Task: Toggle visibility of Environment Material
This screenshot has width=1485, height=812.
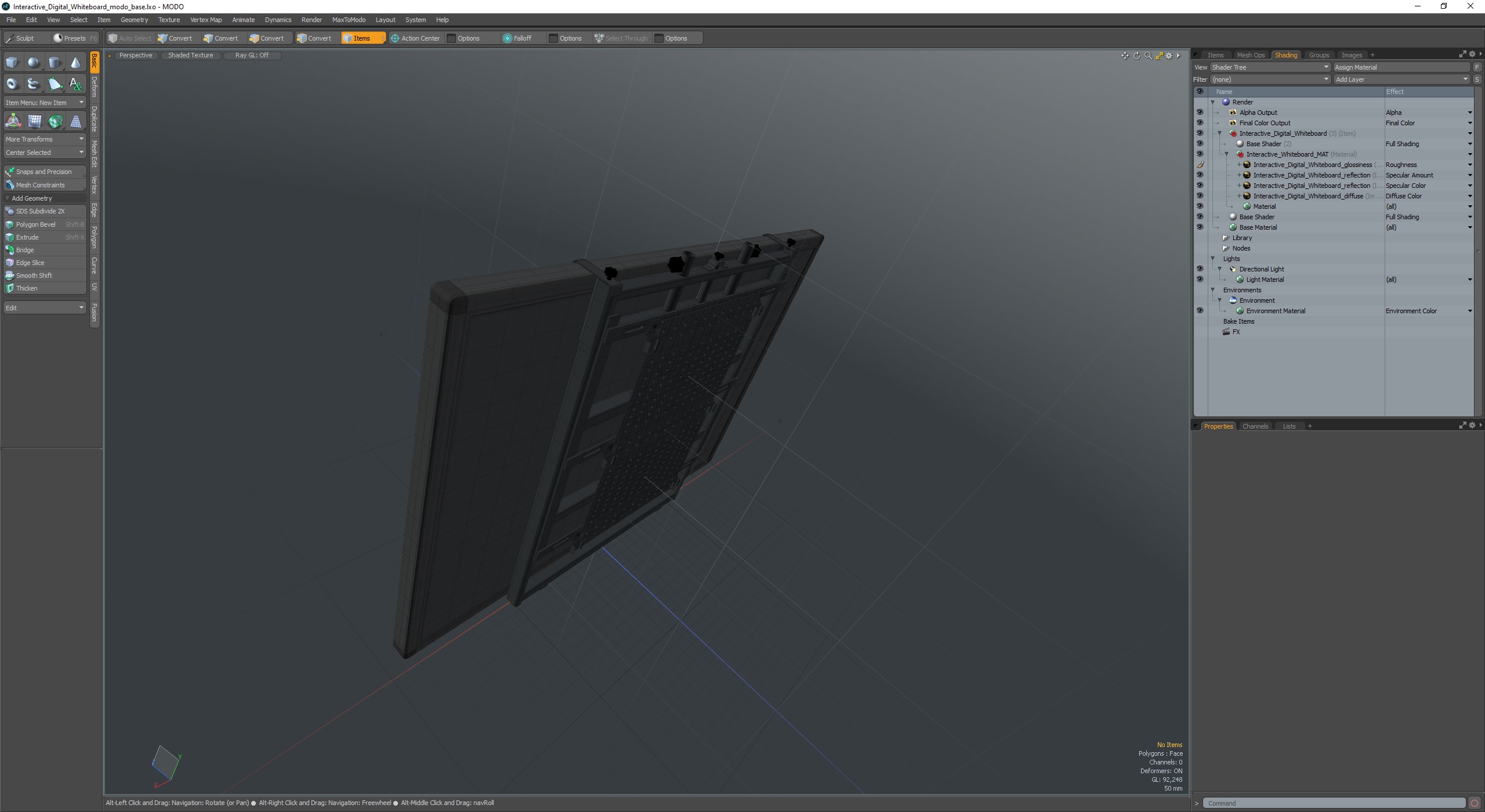Action: coord(1200,311)
